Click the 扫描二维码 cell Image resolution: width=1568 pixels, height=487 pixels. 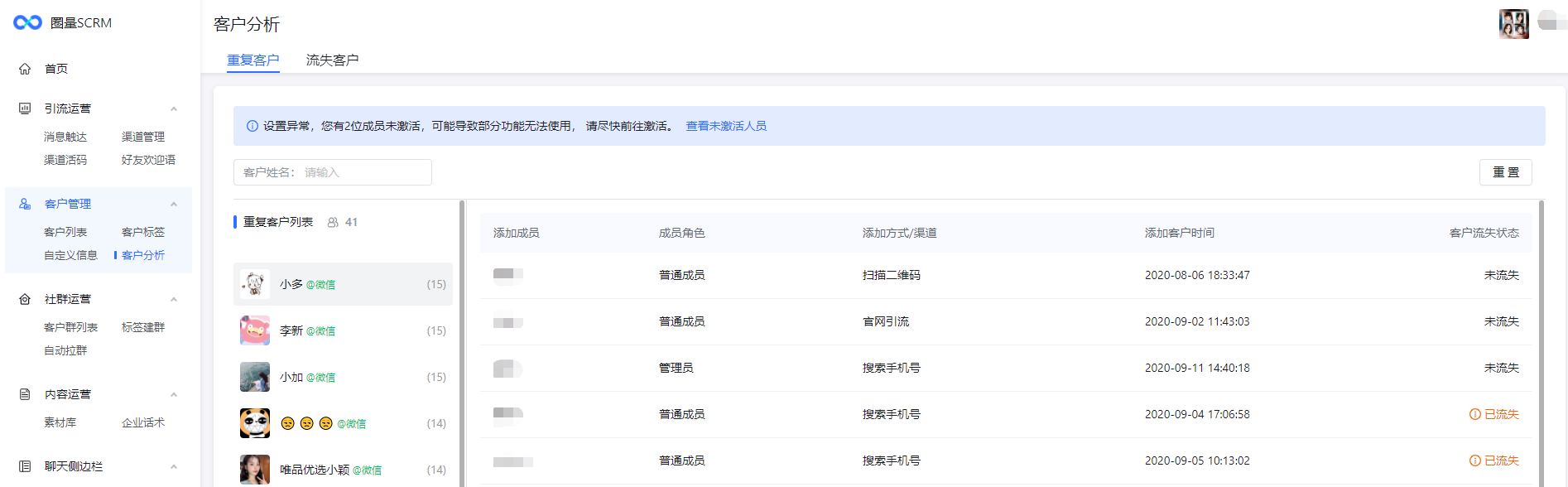point(892,275)
